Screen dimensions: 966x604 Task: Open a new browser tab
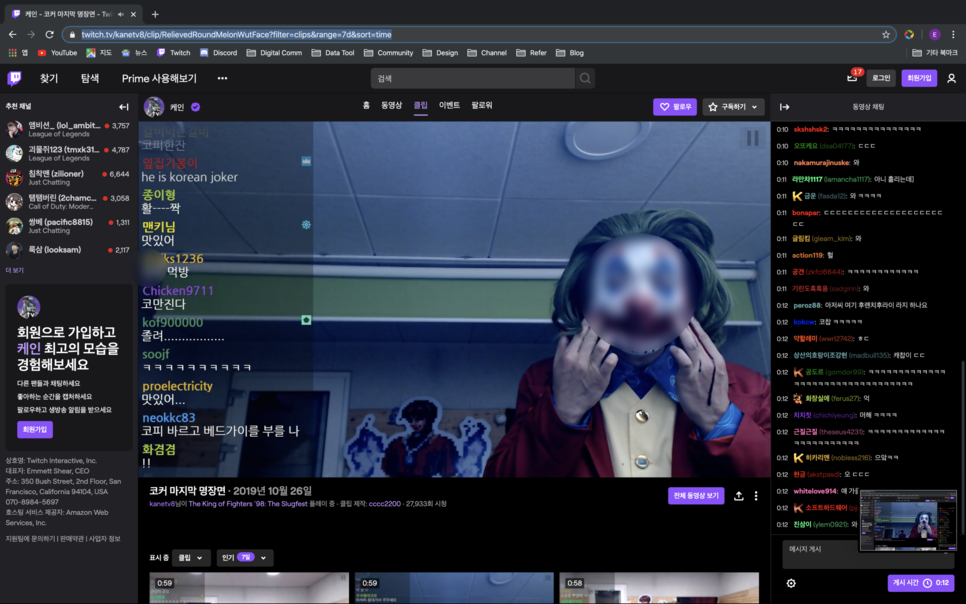click(x=155, y=14)
